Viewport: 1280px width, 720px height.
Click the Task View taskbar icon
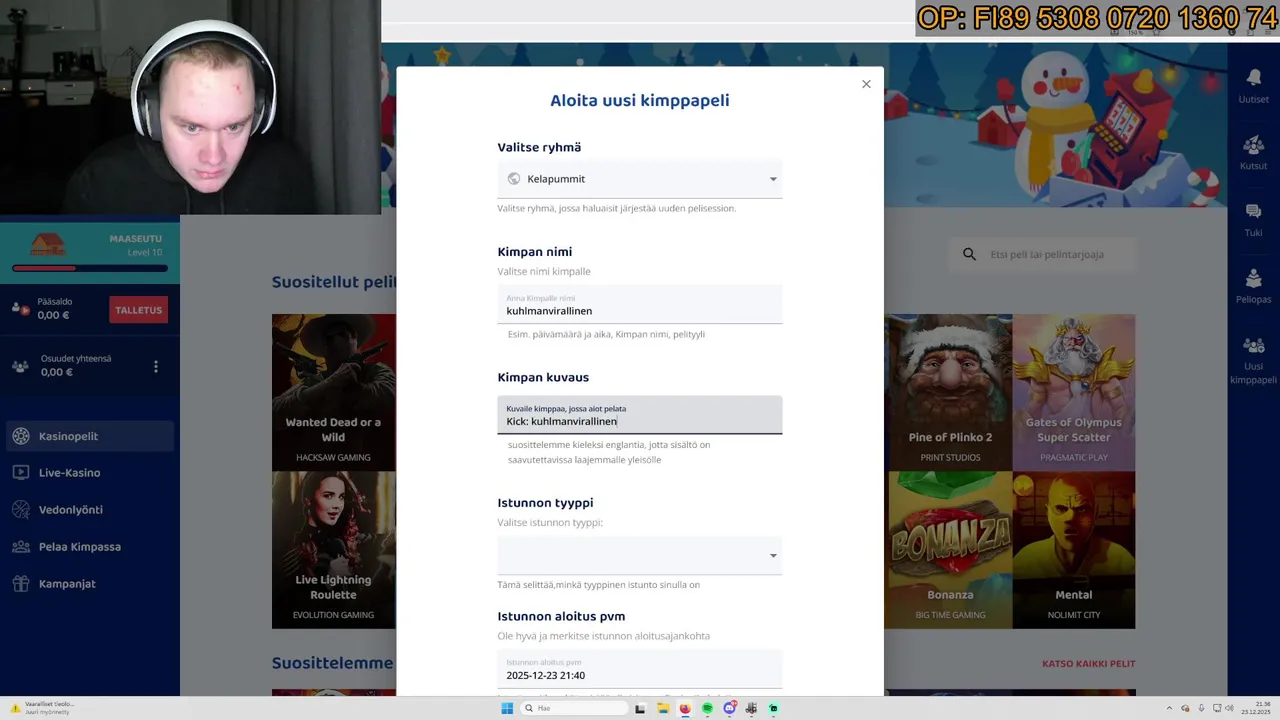click(x=640, y=708)
